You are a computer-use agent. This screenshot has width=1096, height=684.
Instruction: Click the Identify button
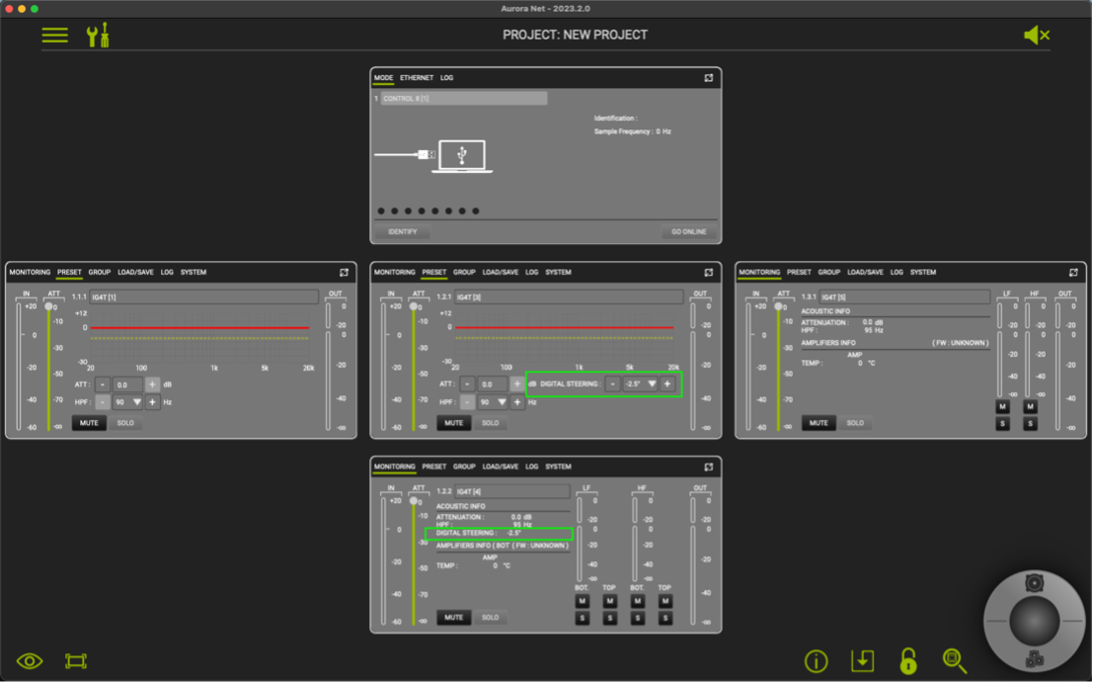[x=403, y=231]
